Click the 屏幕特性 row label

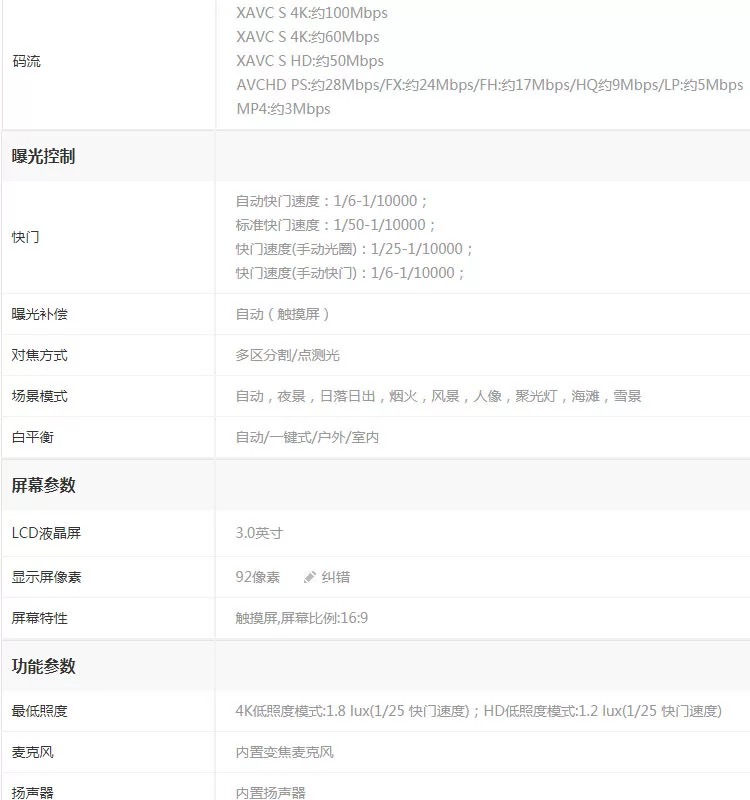40,618
